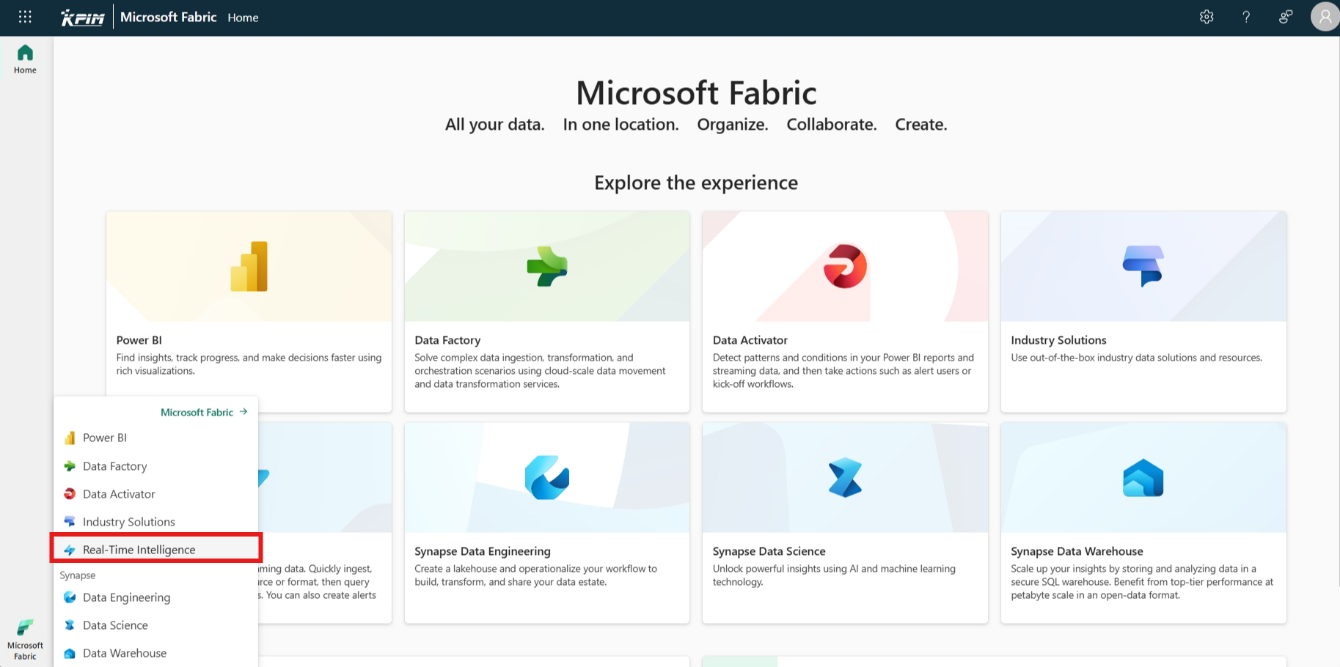Select Power BI menu entry
This screenshot has height=667, width=1340.
pyautogui.click(x=156, y=438)
